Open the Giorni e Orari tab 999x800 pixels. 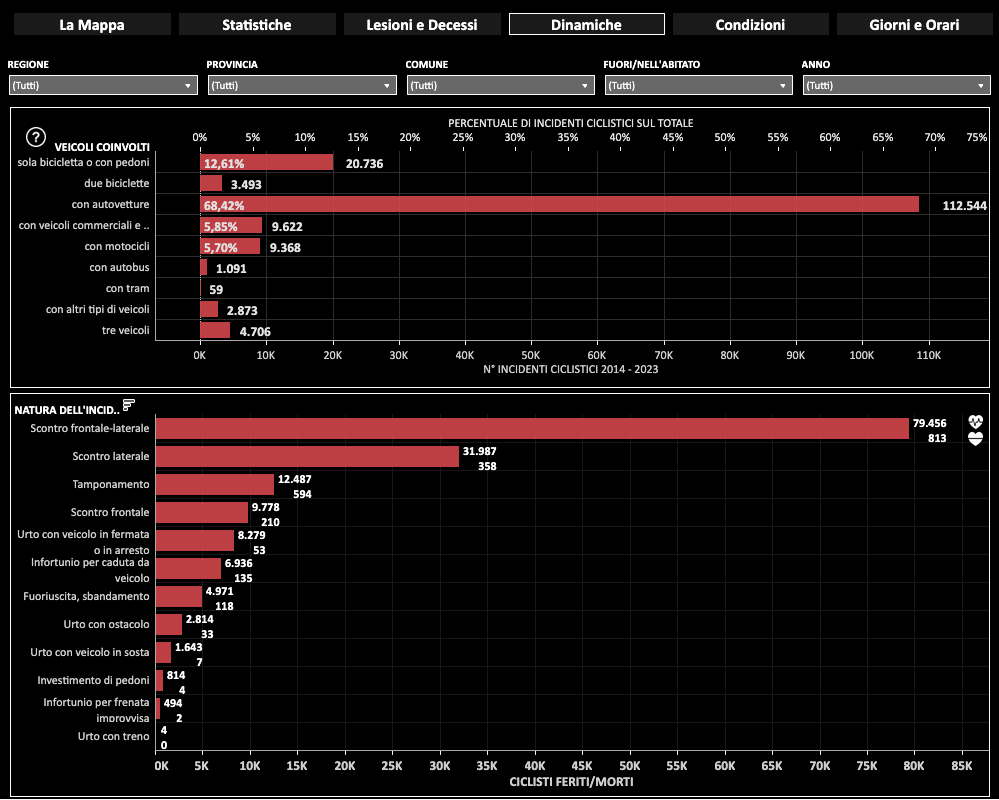click(914, 24)
